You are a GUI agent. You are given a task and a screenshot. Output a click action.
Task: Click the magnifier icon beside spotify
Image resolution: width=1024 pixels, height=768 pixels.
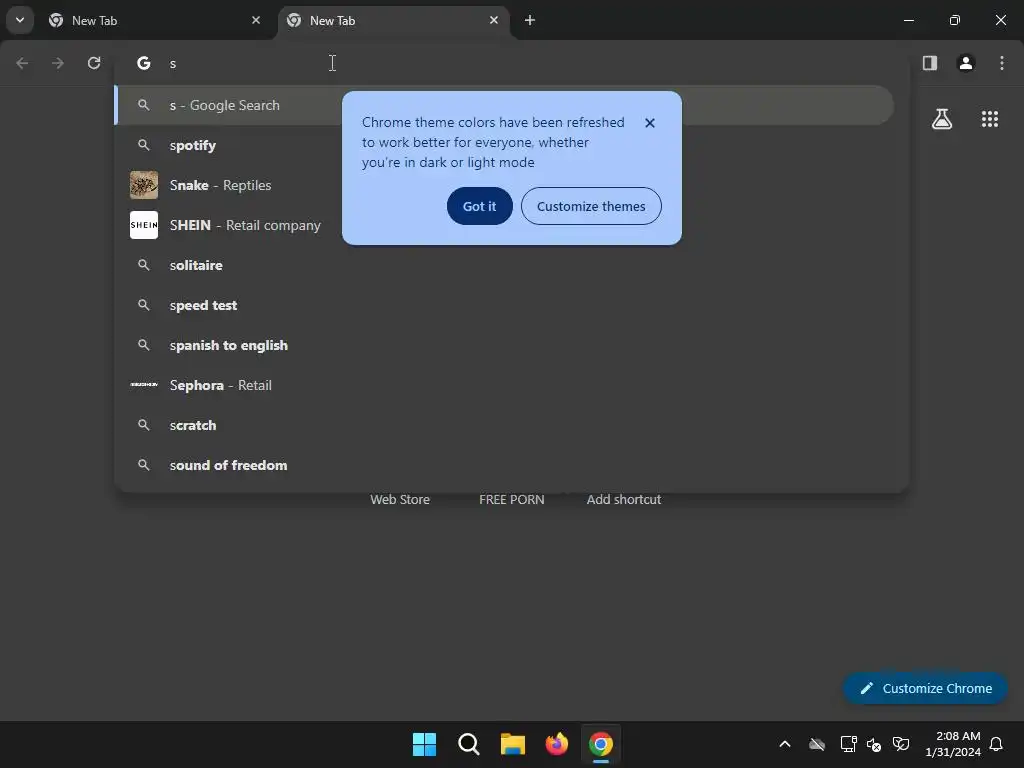(144, 145)
